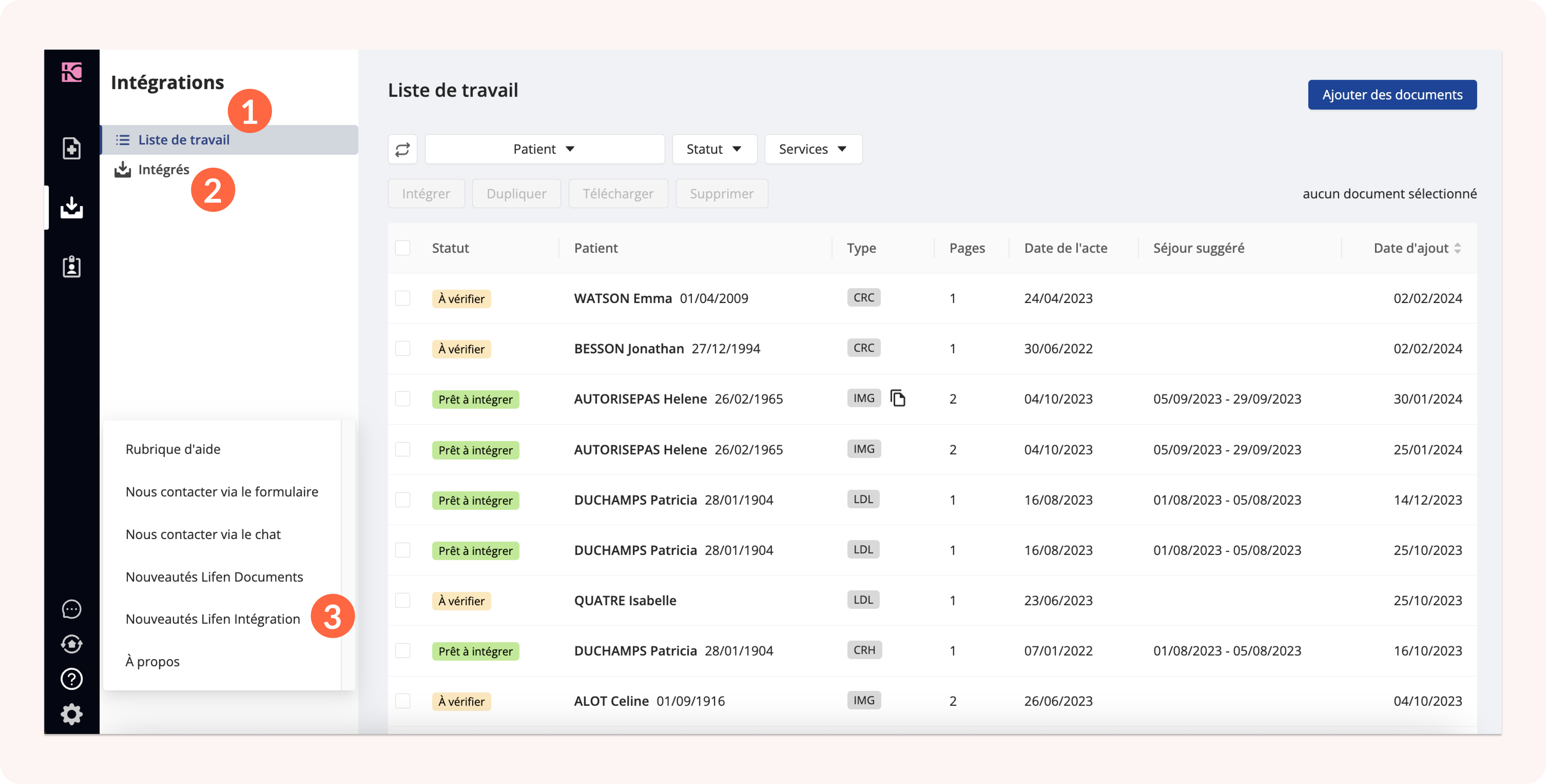Select Liste de travail in sidebar
This screenshot has width=1546, height=784.
pyautogui.click(x=229, y=140)
